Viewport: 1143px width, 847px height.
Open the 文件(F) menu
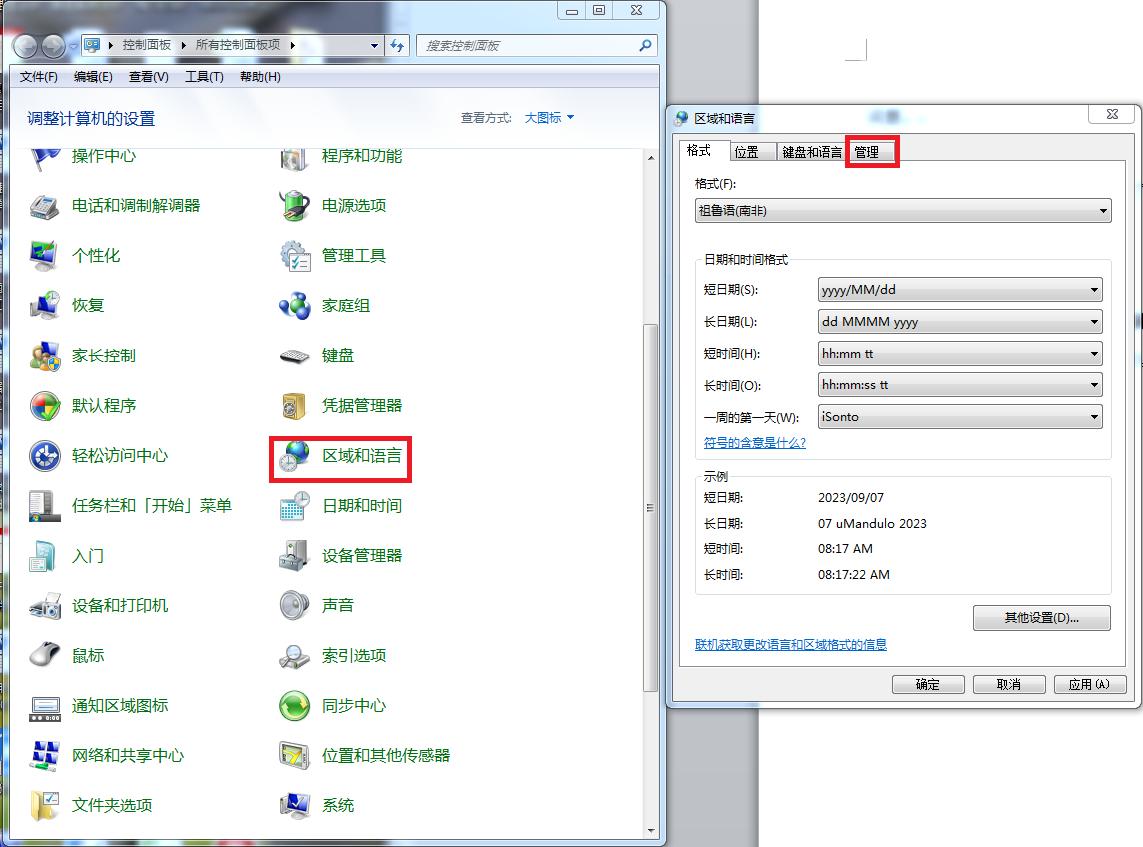(39, 77)
